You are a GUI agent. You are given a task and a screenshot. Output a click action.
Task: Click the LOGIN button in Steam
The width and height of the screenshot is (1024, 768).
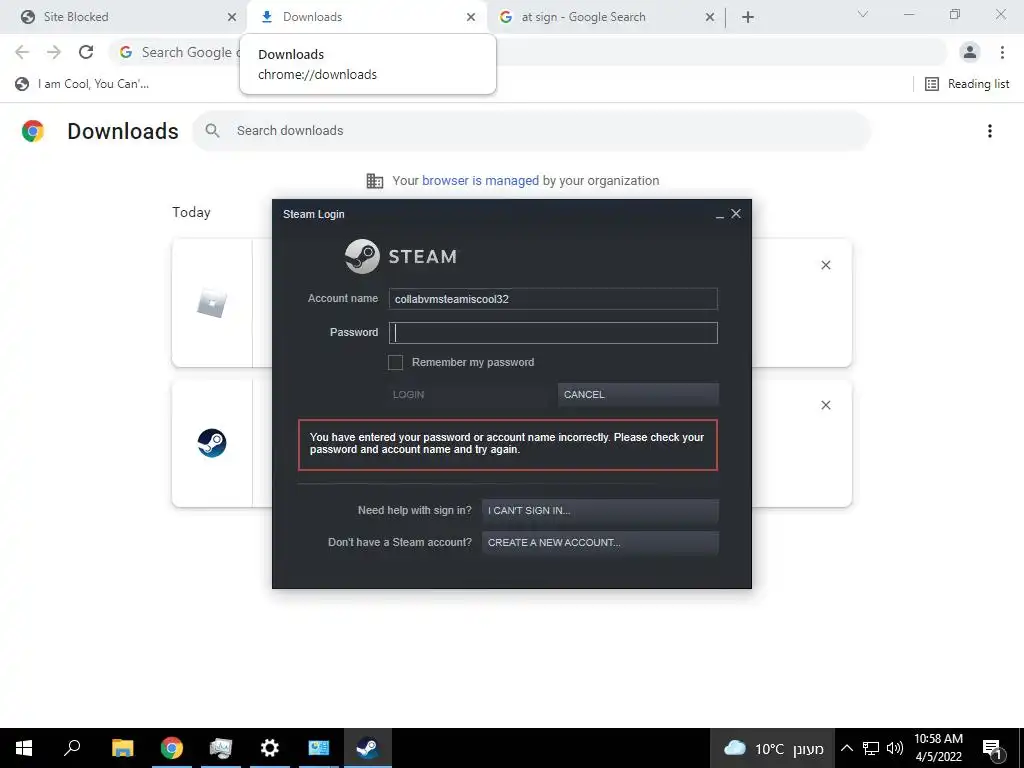pyautogui.click(x=468, y=394)
